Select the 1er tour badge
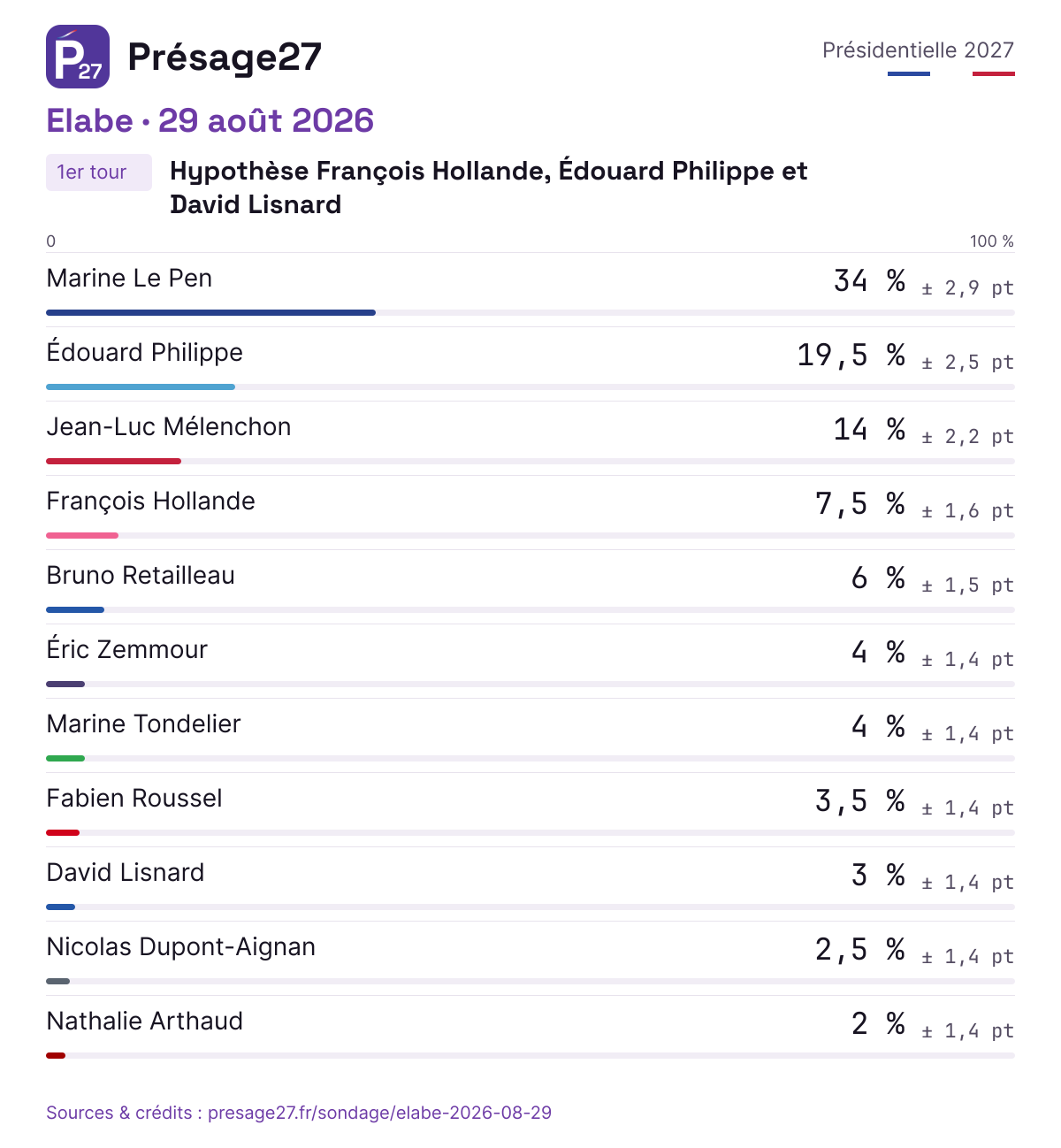 click(x=99, y=172)
